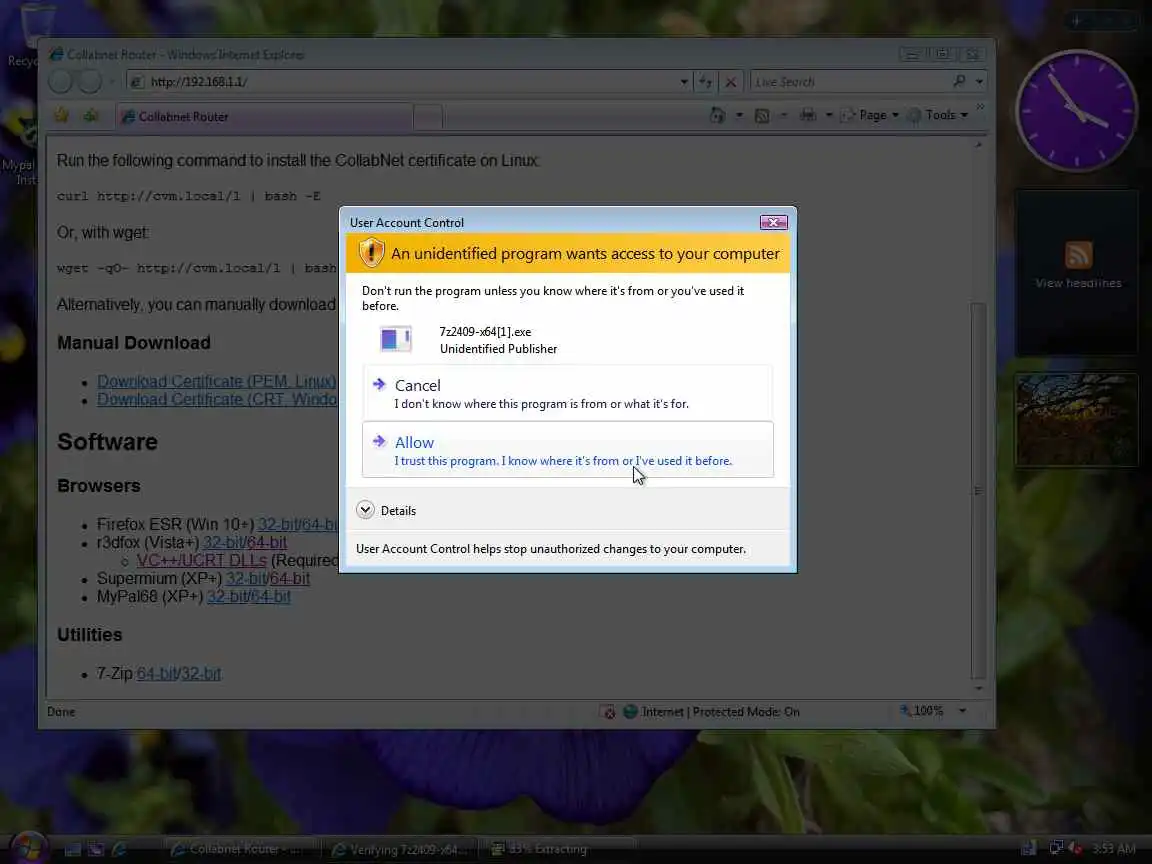Click the Live Search input box
Image resolution: width=1152 pixels, height=864 pixels.
(x=851, y=82)
